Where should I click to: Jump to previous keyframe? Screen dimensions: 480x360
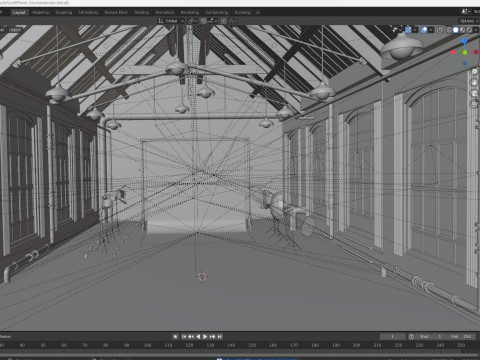[191, 337]
